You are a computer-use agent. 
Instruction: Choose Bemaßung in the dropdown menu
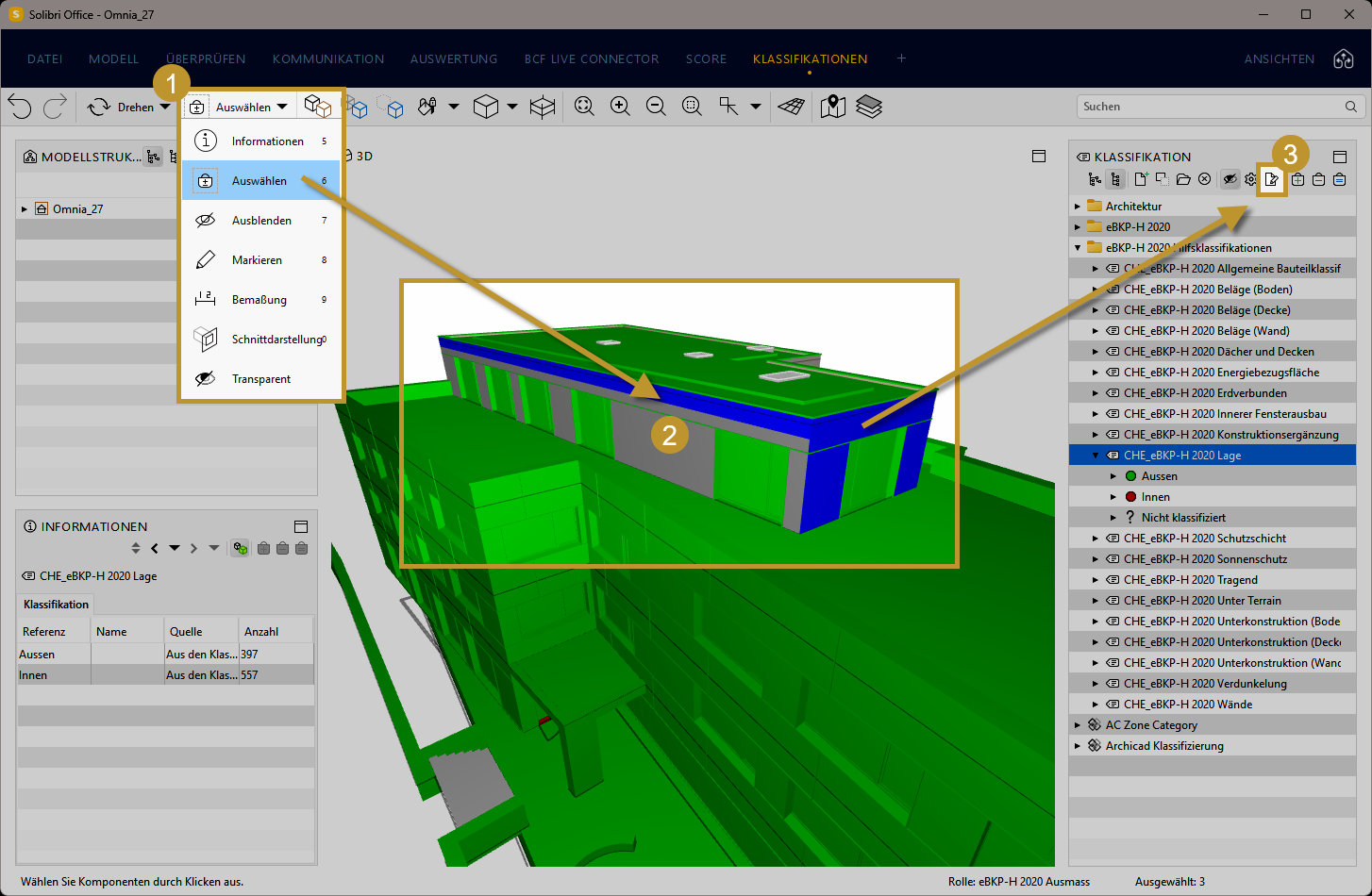click(x=260, y=300)
